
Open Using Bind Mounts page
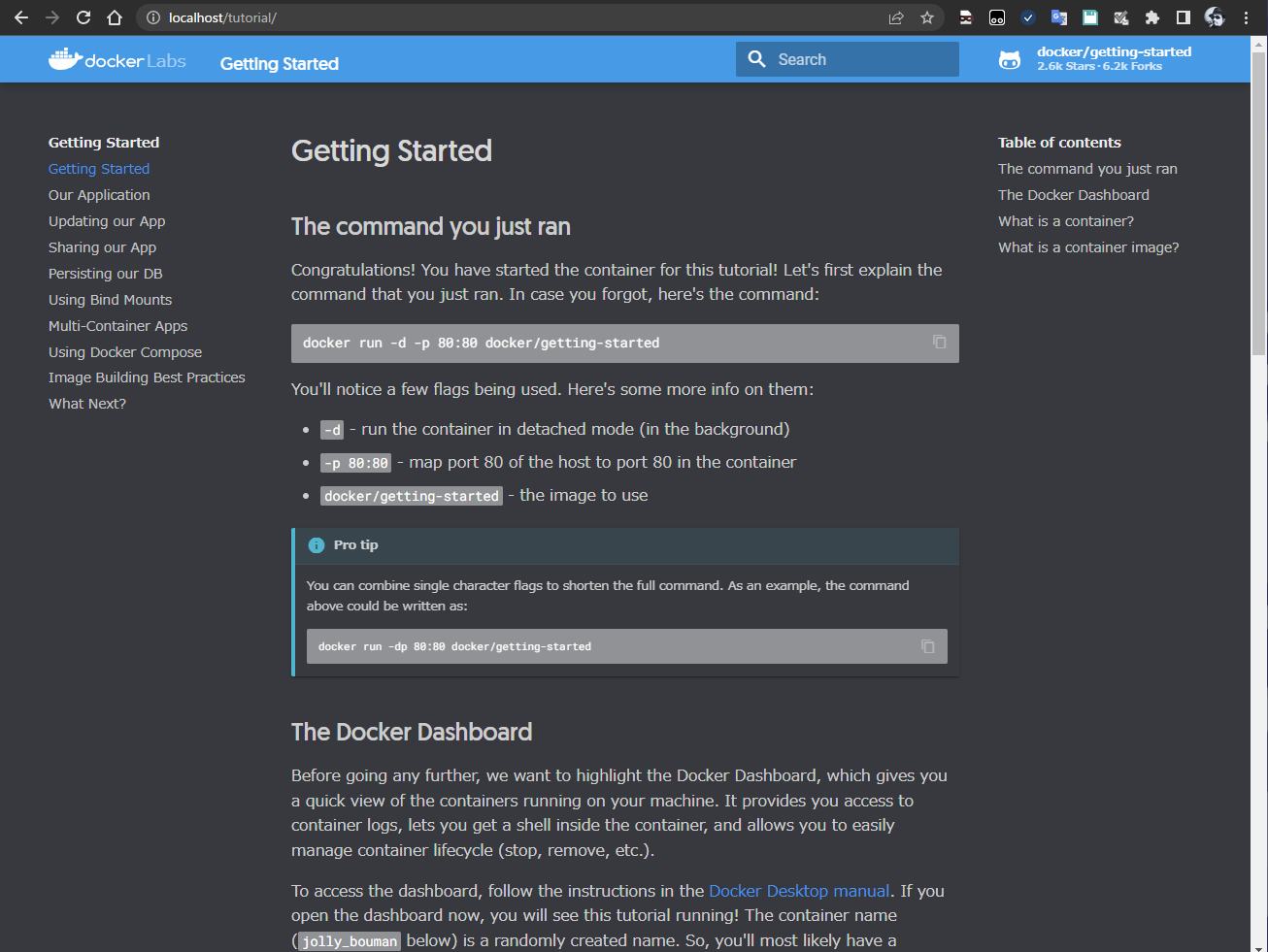pyautogui.click(x=110, y=300)
